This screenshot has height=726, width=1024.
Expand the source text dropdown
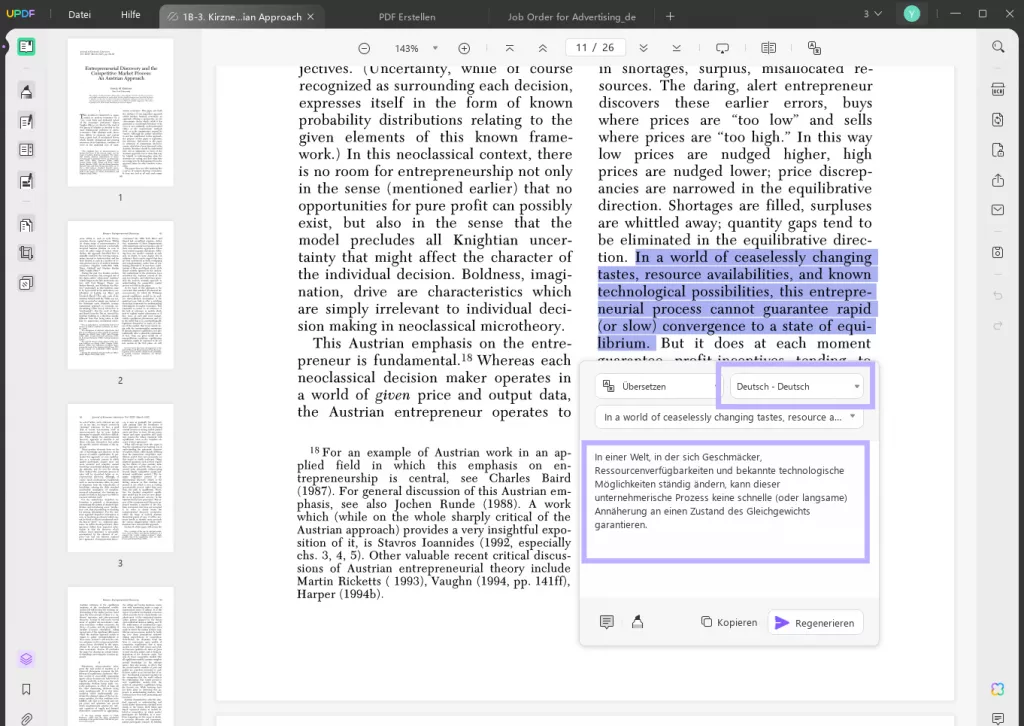729,417
